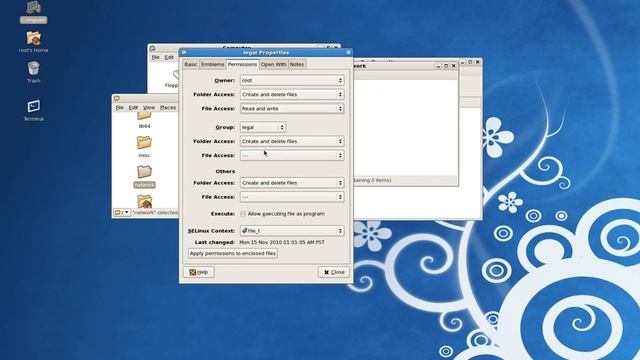Screen dimensions: 640x360
Task: Click the Last changed date text
Action: click(282, 242)
